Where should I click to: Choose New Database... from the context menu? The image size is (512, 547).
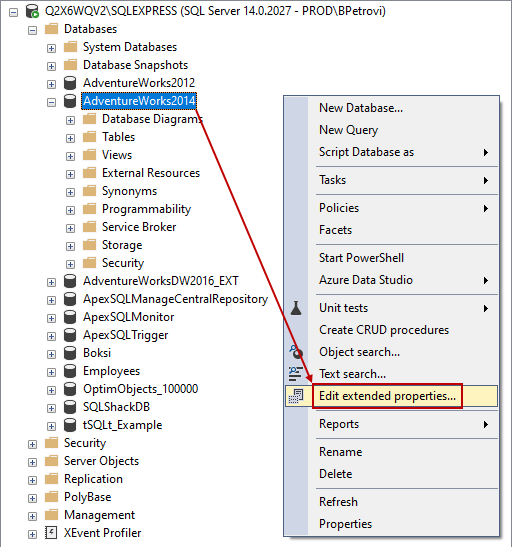click(392, 108)
